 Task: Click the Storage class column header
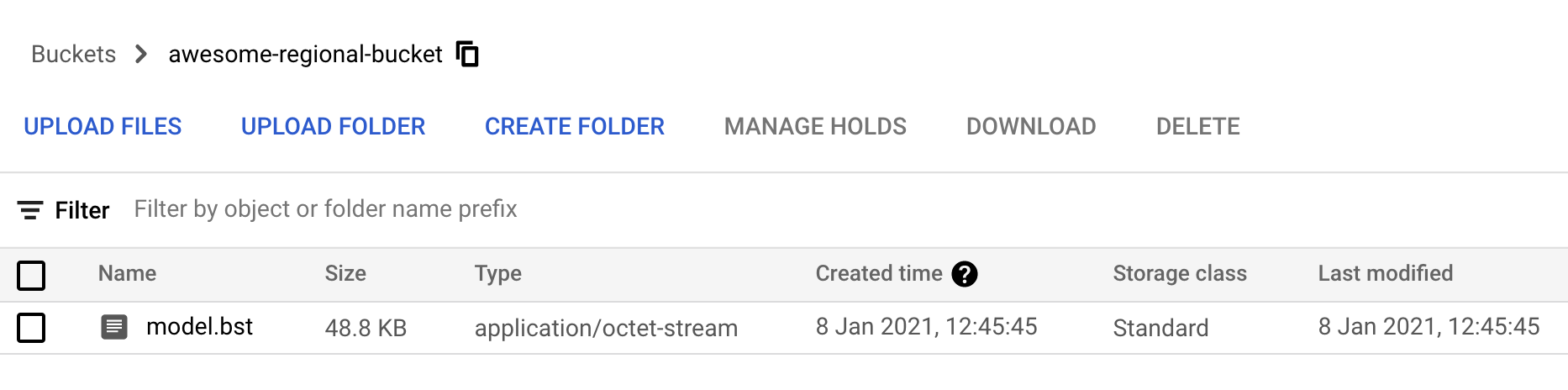point(1180,274)
